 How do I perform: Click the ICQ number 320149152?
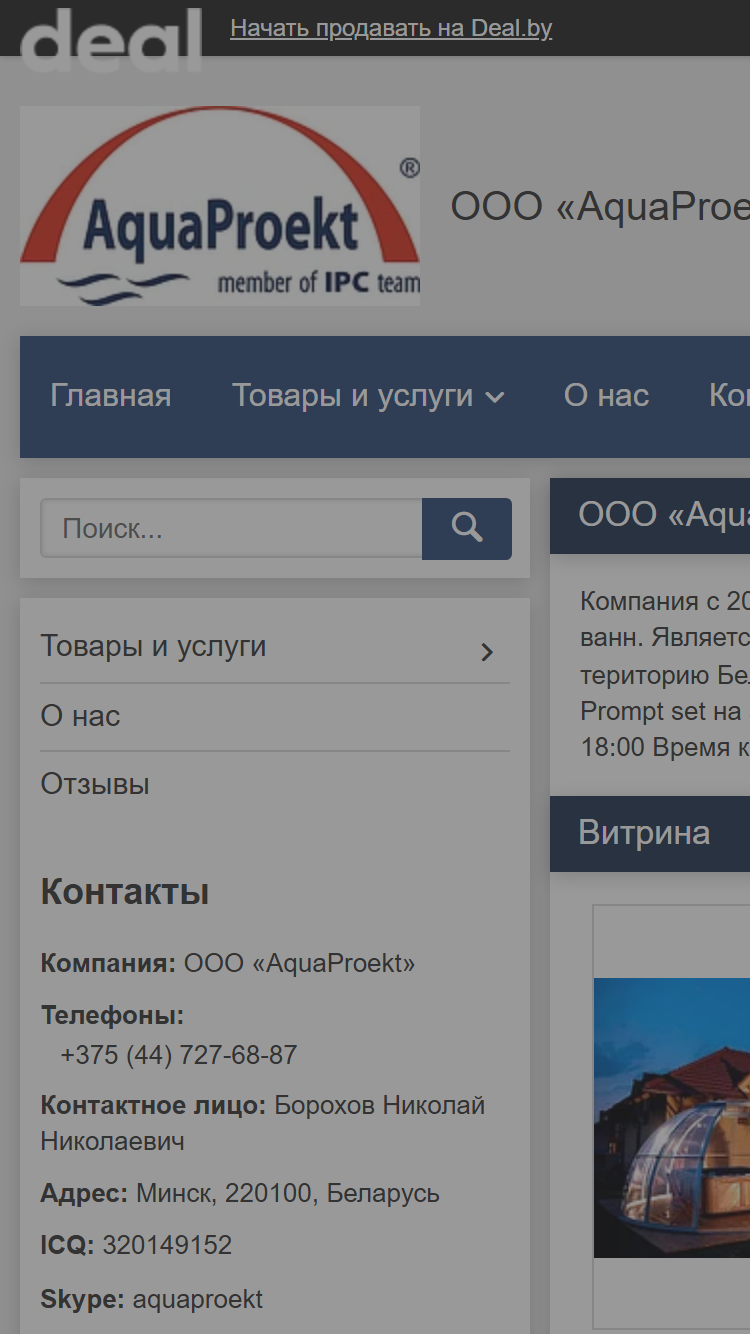tap(167, 1246)
